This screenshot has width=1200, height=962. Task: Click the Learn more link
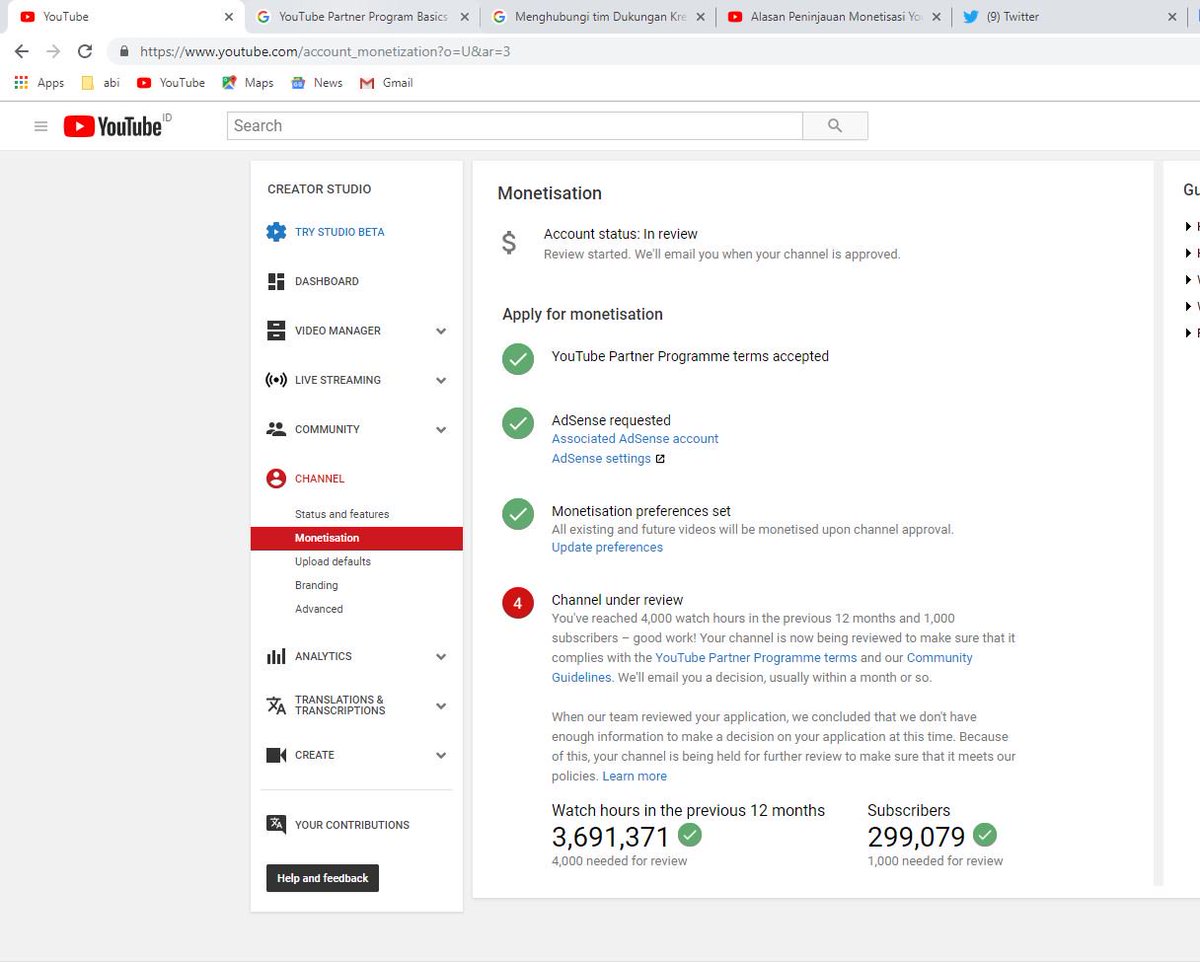(x=634, y=777)
